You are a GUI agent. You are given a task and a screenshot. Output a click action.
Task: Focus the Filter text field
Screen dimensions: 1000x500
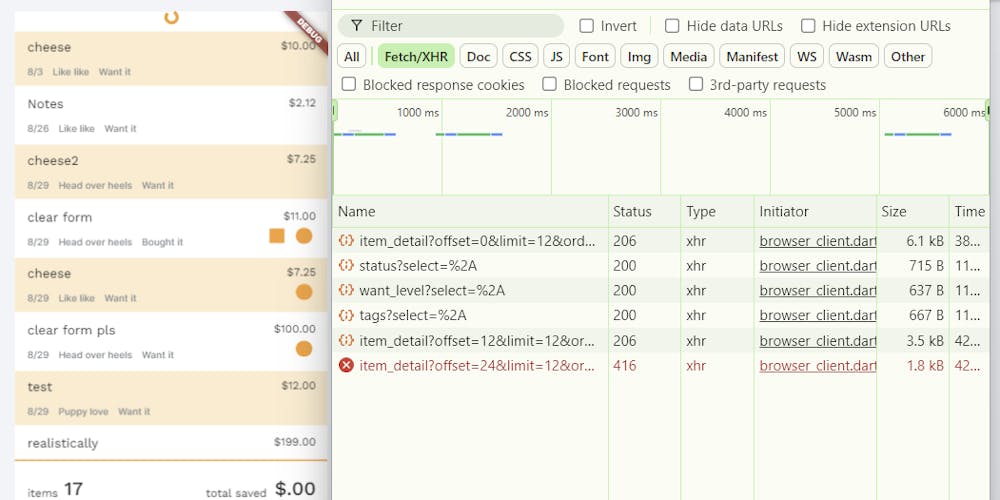click(460, 26)
